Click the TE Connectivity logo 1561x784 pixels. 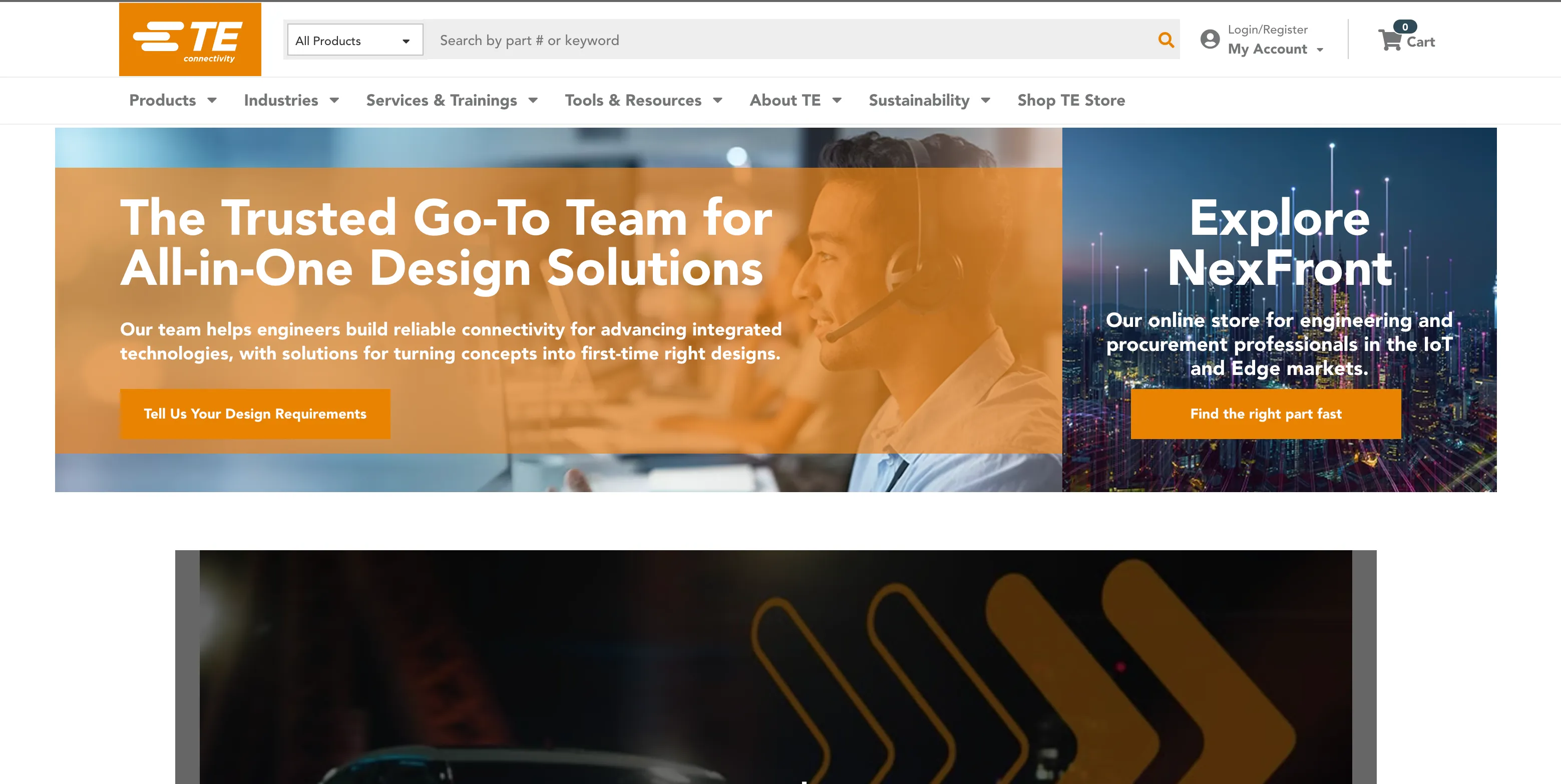pos(190,40)
